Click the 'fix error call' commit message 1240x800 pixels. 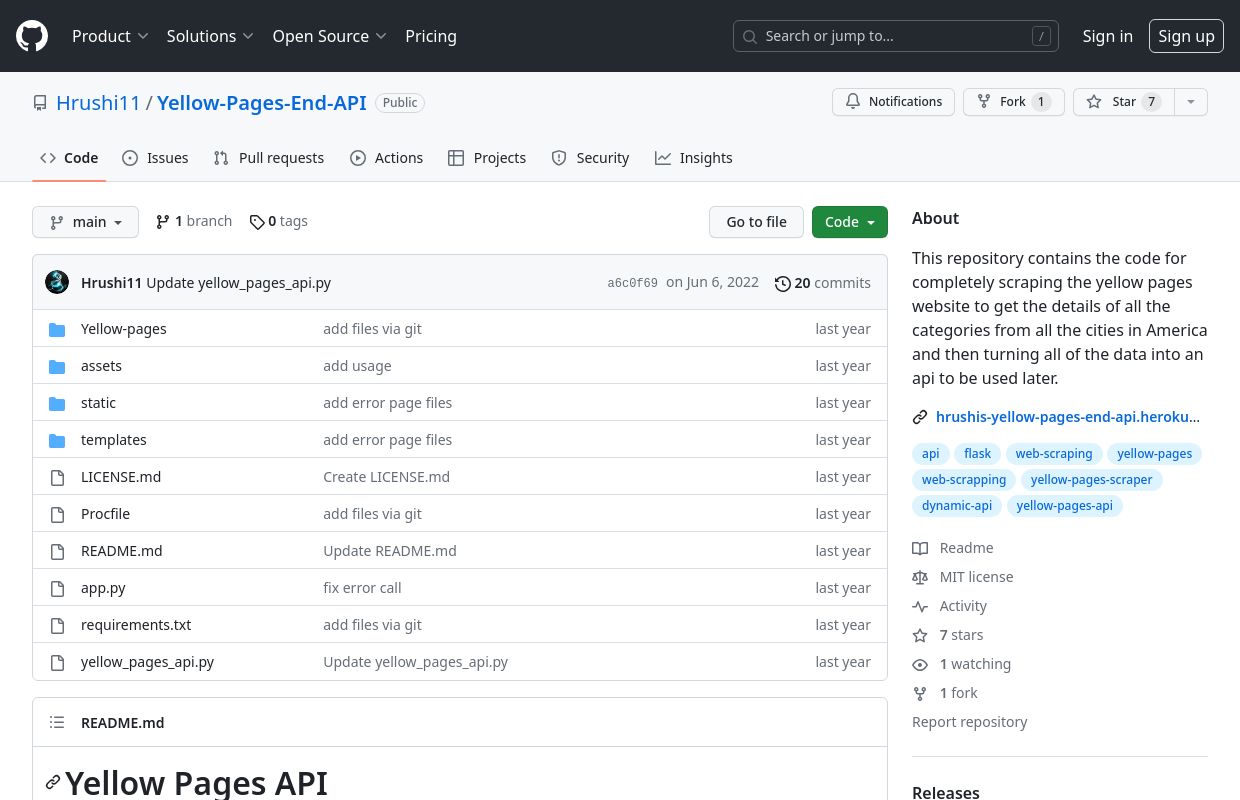pos(362,588)
